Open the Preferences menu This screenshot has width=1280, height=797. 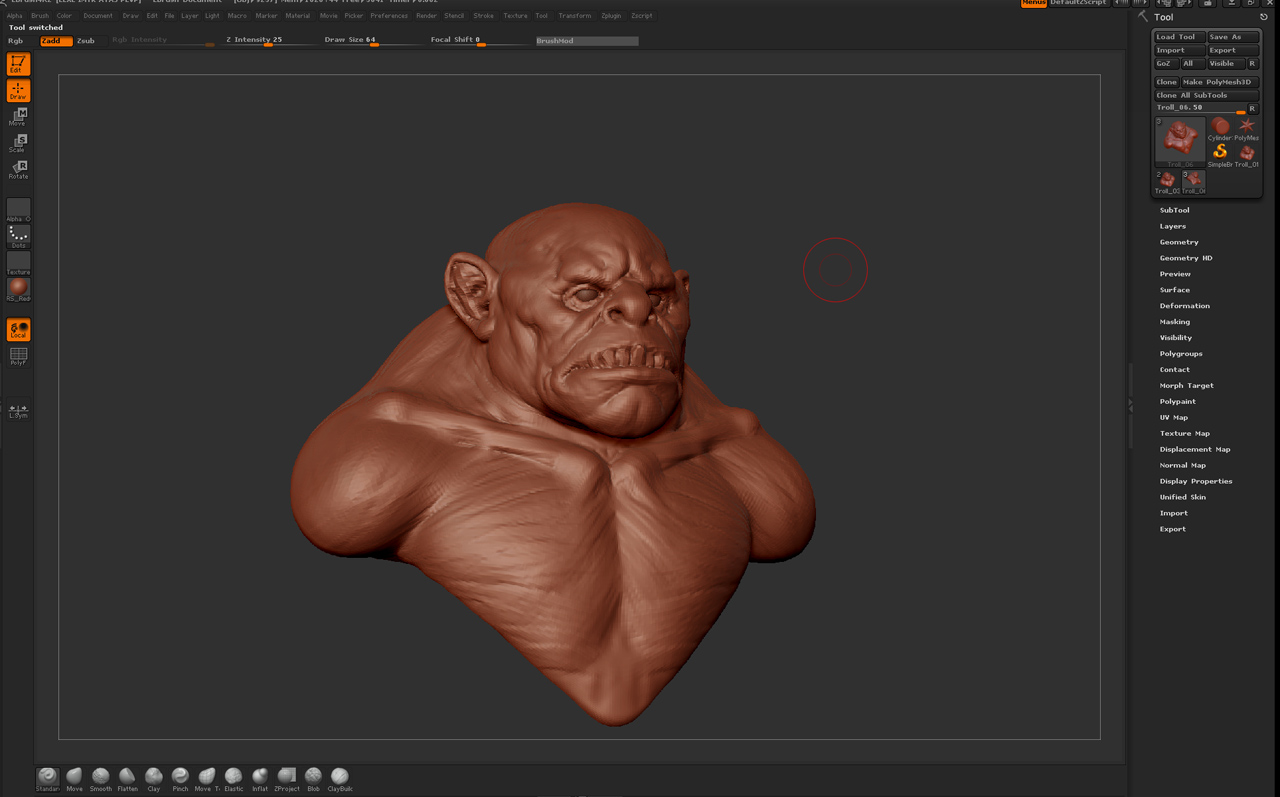(389, 16)
